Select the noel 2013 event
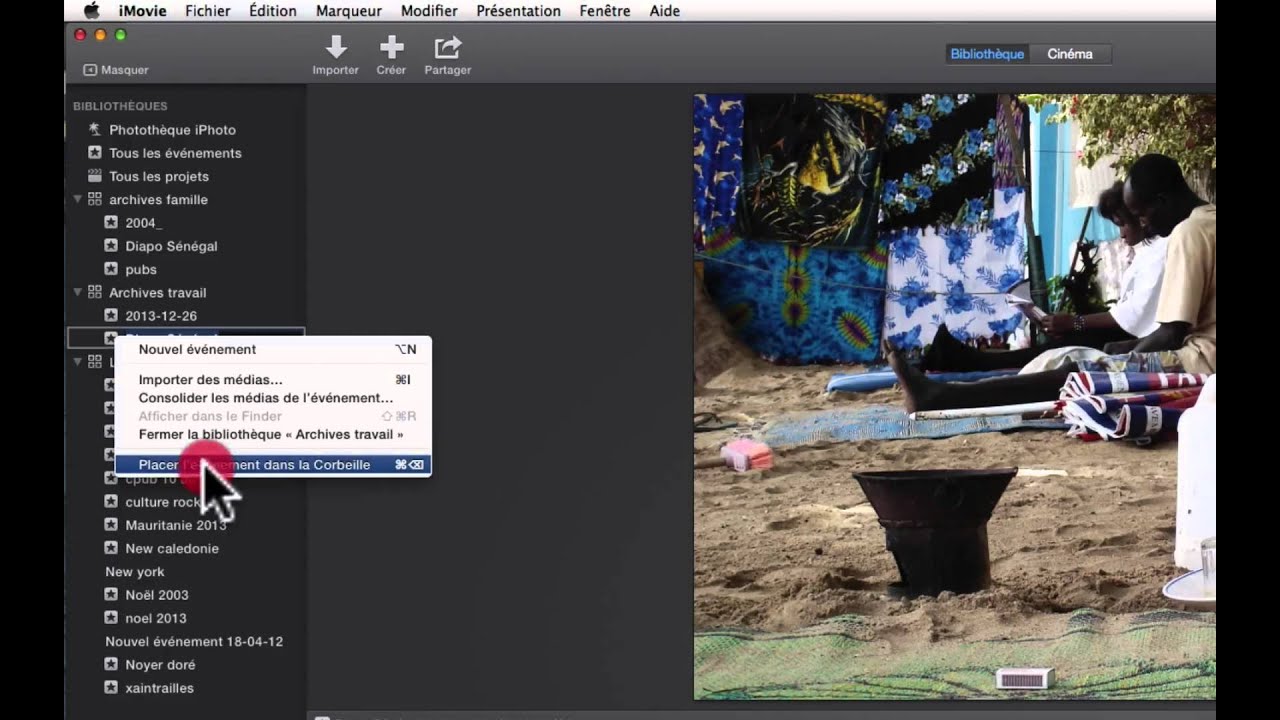This screenshot has height=720, width=1280. [x=156, y=618]
